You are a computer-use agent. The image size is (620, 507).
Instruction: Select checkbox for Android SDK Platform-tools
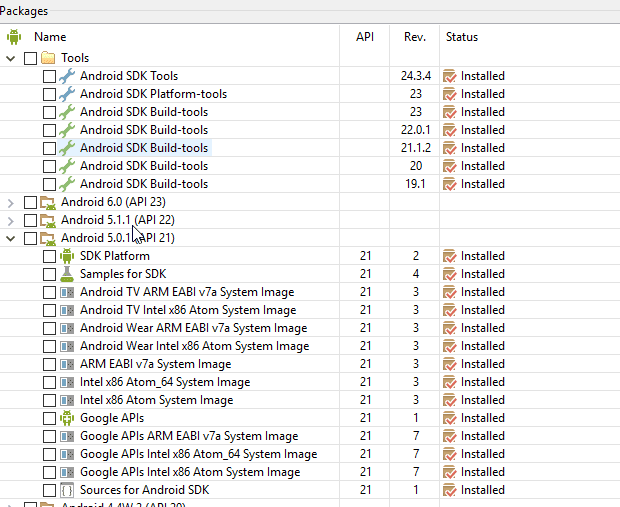click(x=49, y=94)
